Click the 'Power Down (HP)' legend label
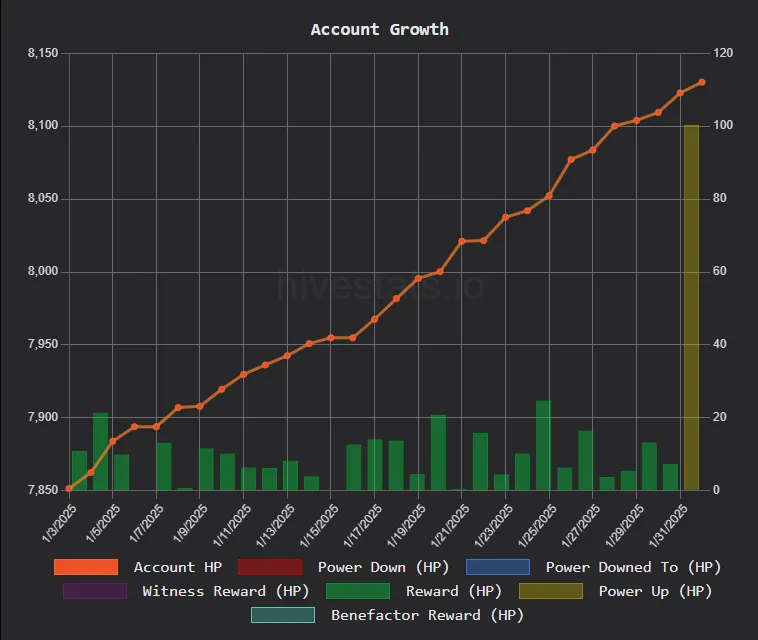This screenshot has width=758, height=640. [x=383, y=567]
